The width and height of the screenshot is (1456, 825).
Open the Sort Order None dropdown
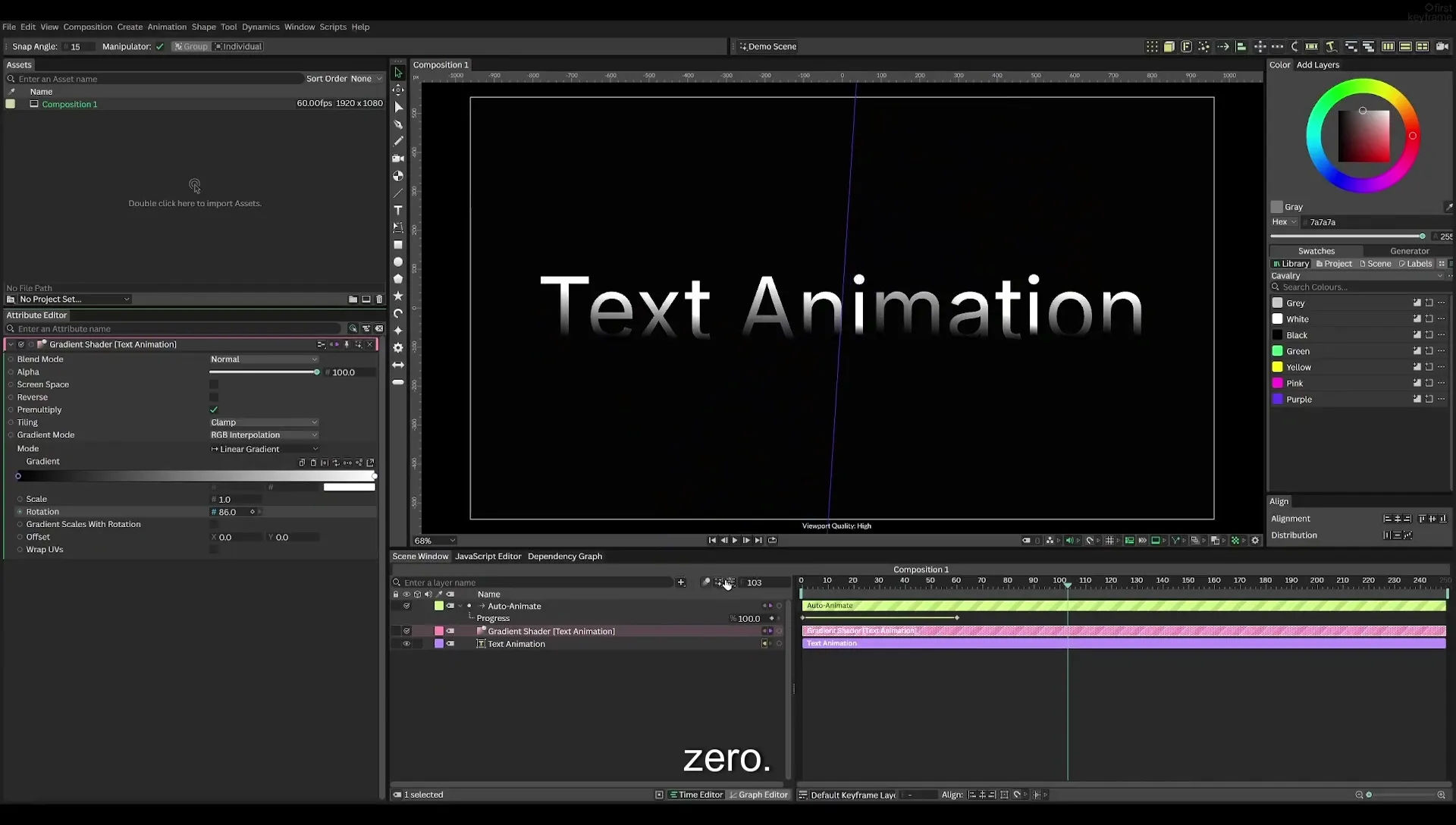click(366, 79)
